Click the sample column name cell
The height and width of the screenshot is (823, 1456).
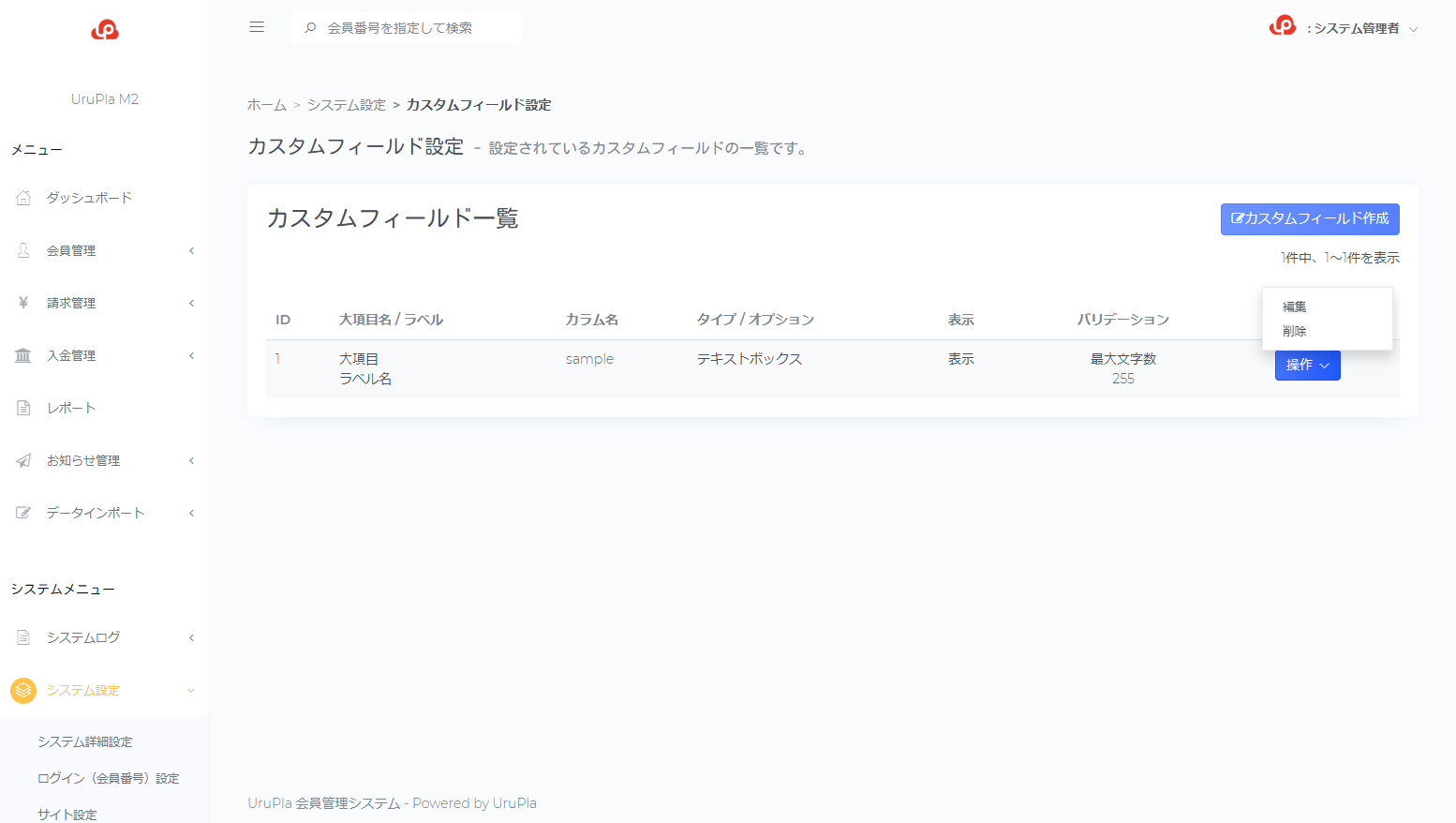[590, 359]
